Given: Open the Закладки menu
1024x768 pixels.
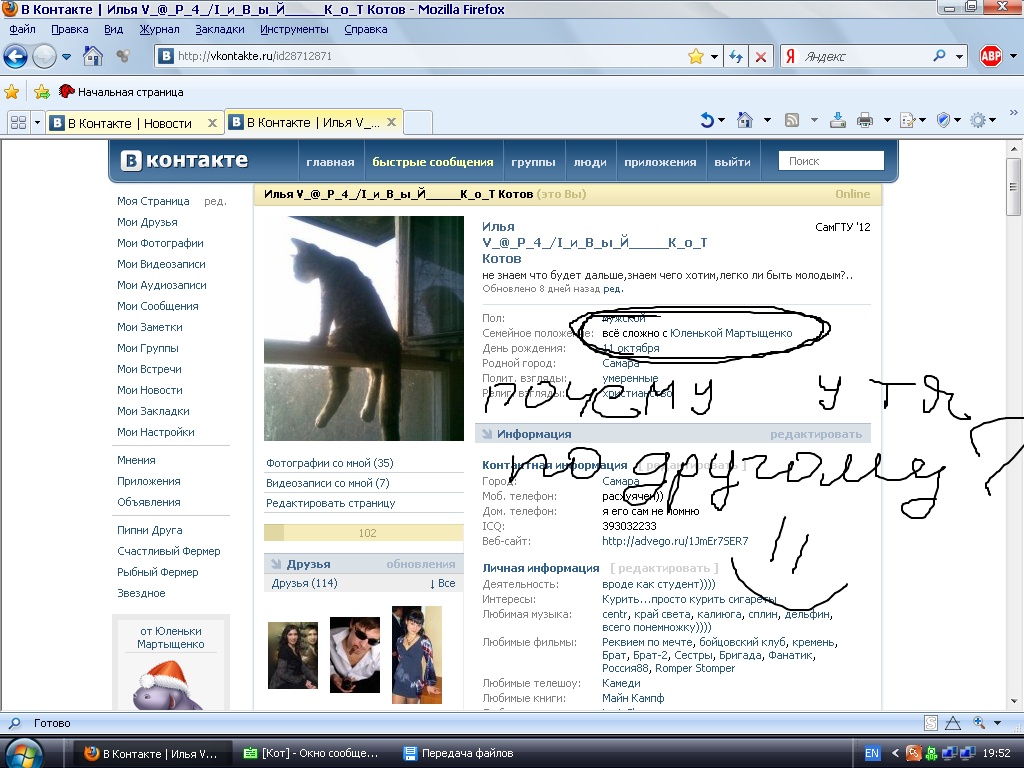Looking at the screenshot, I should (x=219, y=29).
